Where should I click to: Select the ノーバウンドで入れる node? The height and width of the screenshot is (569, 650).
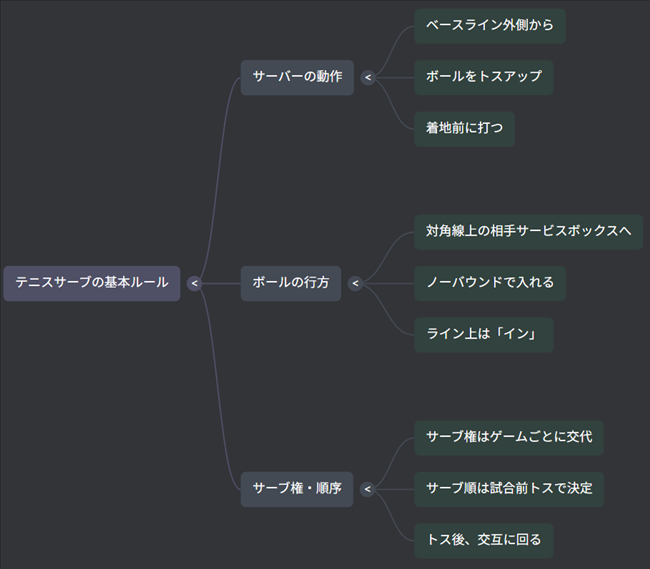489,283
